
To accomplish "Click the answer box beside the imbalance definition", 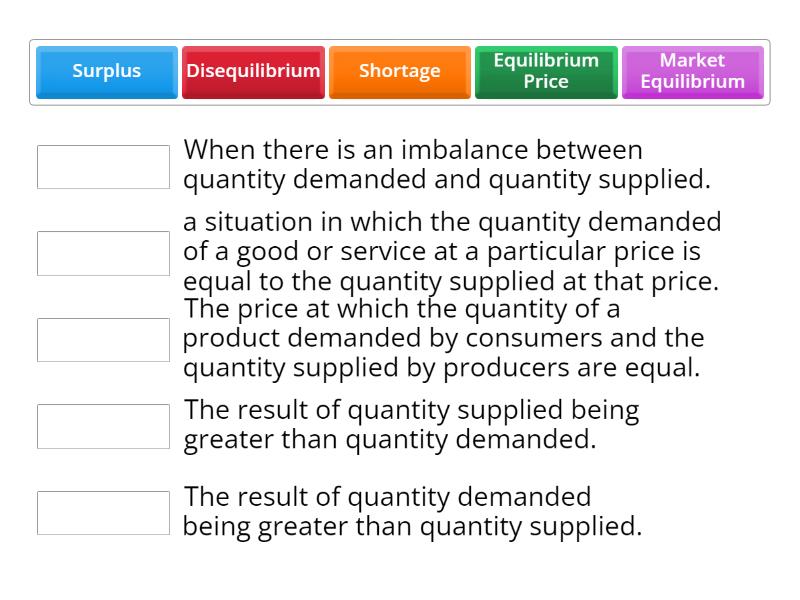I will pos(102,166).
